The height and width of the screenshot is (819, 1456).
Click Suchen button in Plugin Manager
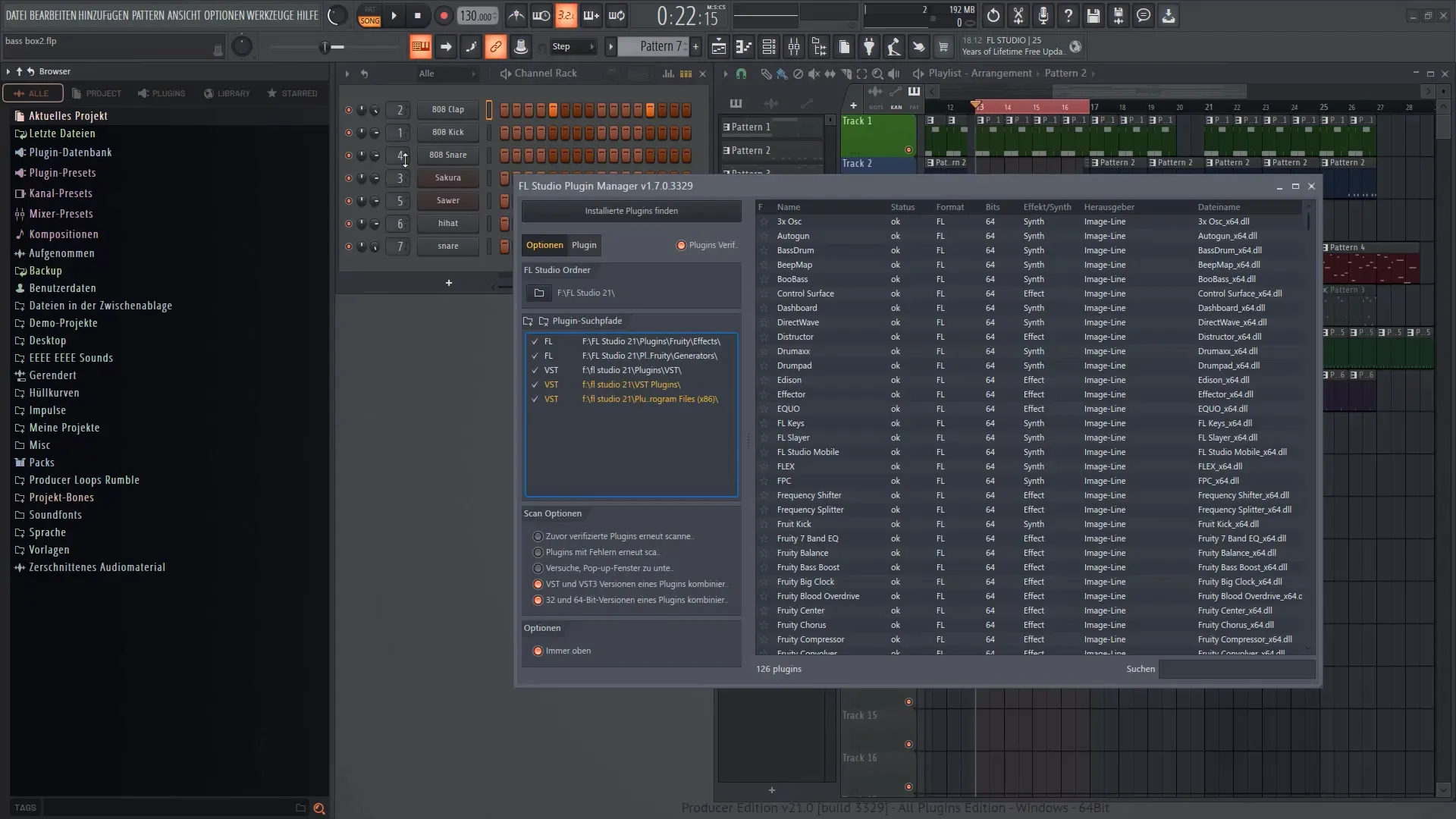(x=1140, y=668)
